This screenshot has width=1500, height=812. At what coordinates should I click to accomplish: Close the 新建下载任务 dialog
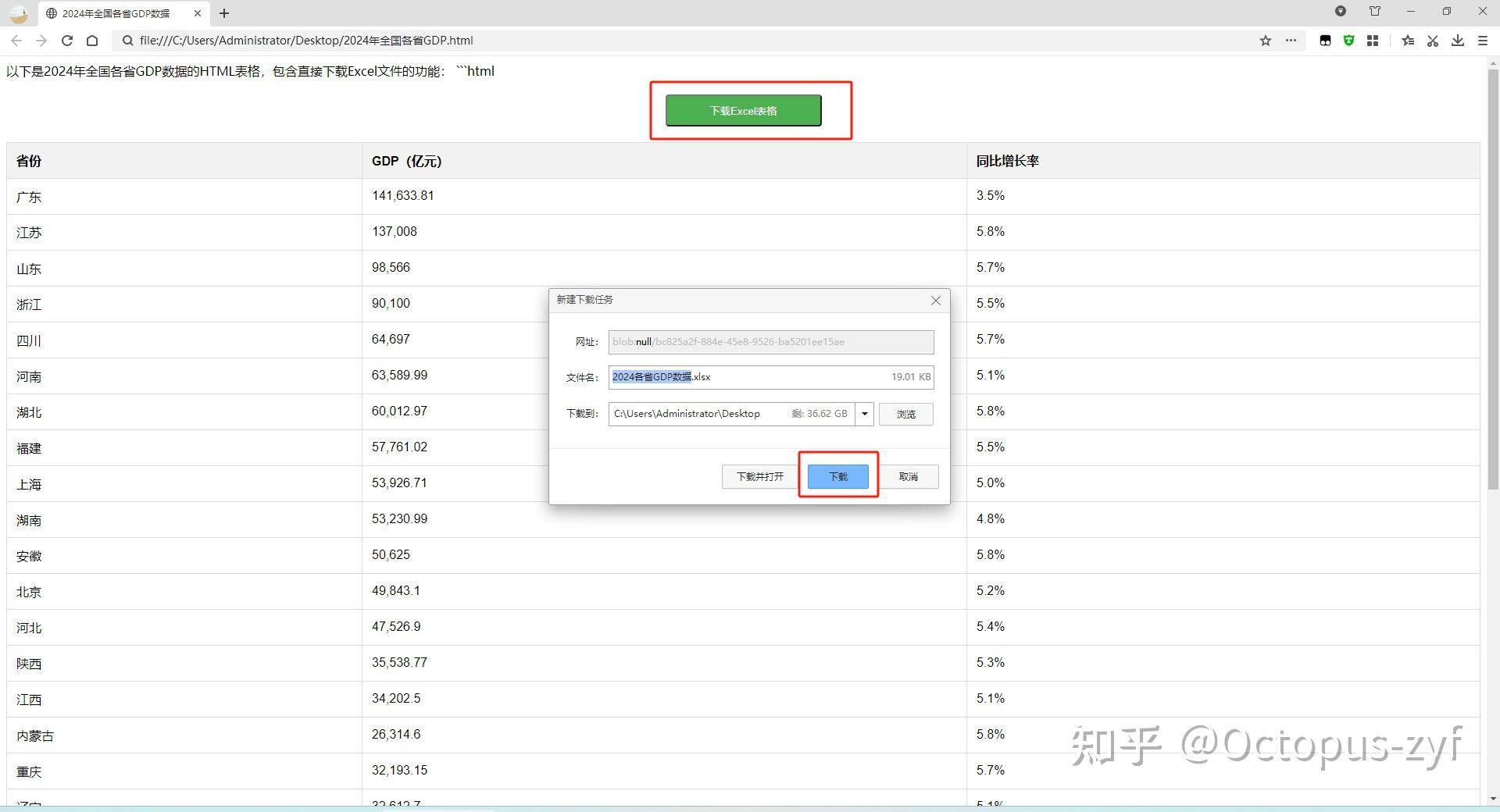(936, 301)
